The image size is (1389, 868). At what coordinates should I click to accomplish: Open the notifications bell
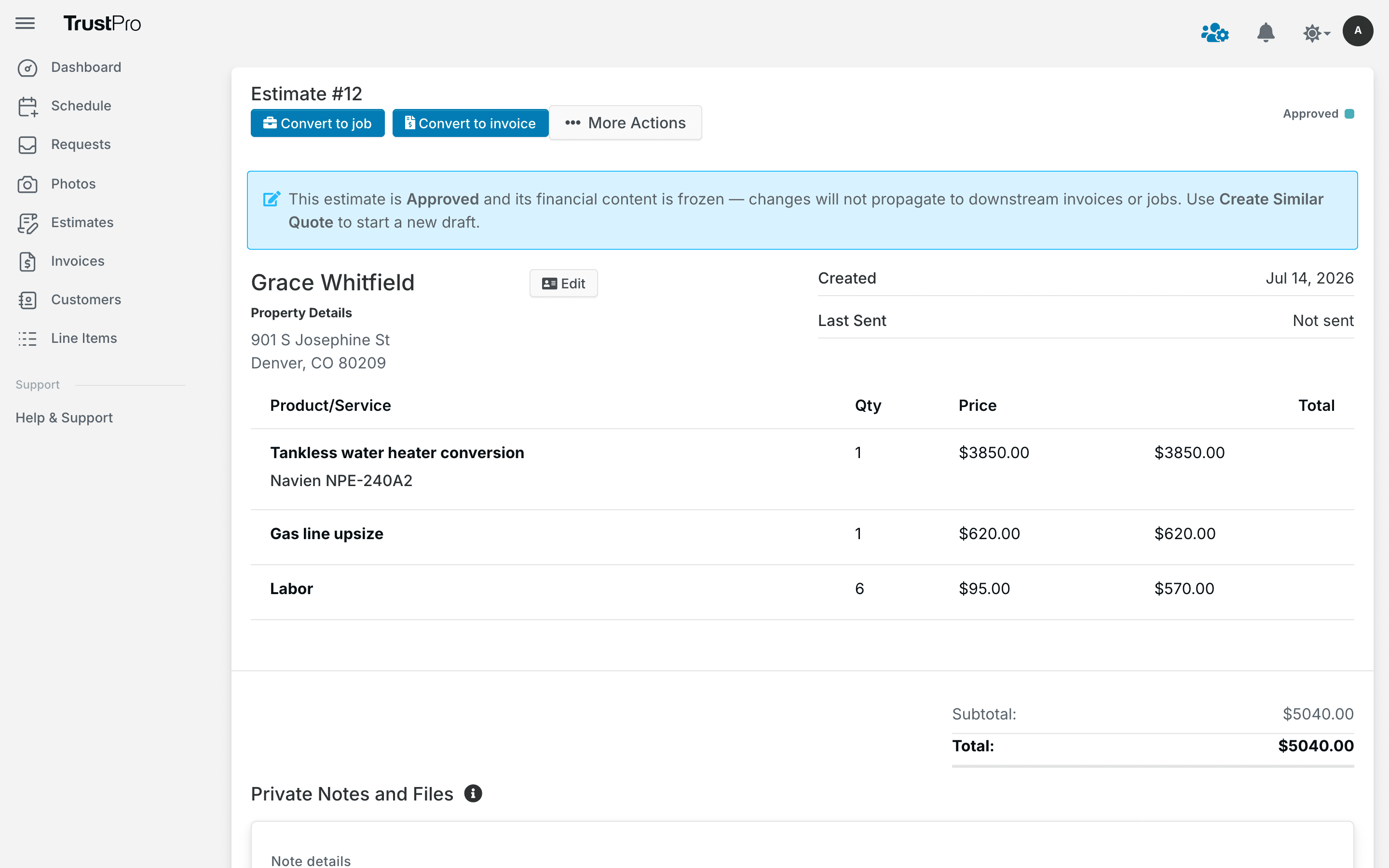[1266, 33]
